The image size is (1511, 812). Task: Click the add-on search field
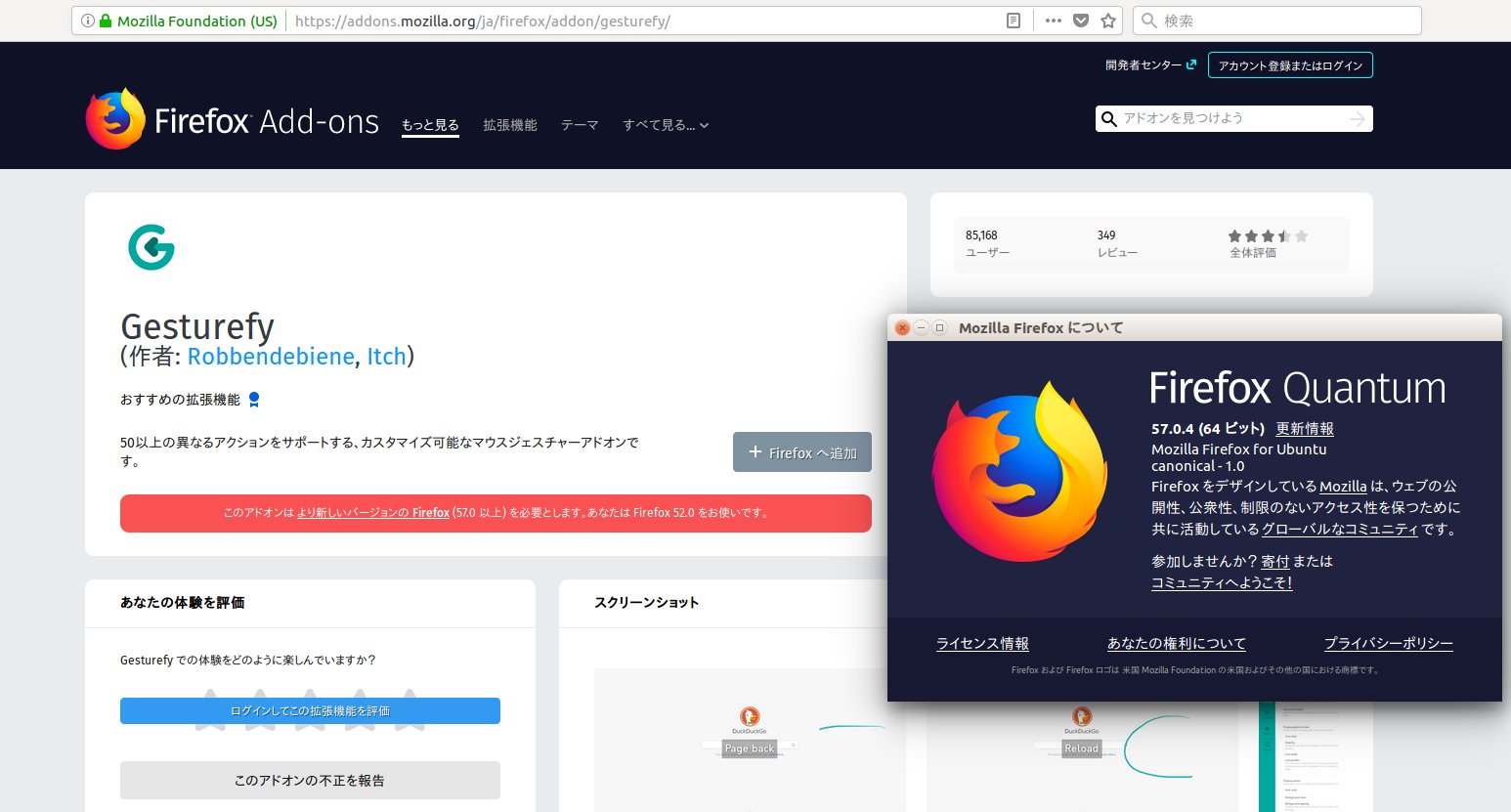click(x=1234, y=118)
